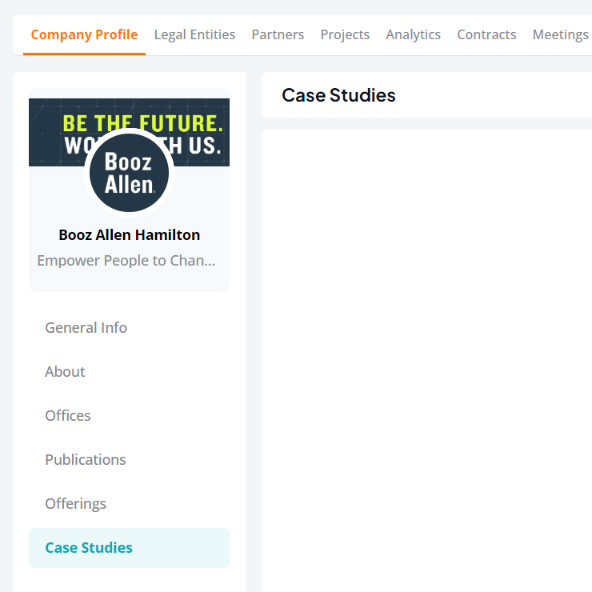This screenshot has height=592, width=592.
Task: View the Analytics tab
Action: pyautogui.click(x=413, y=35)
